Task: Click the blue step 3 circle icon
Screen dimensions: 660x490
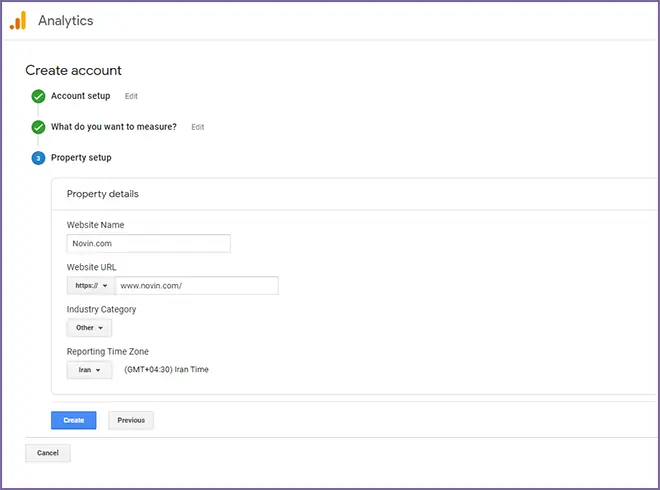Action: [38, 158]
